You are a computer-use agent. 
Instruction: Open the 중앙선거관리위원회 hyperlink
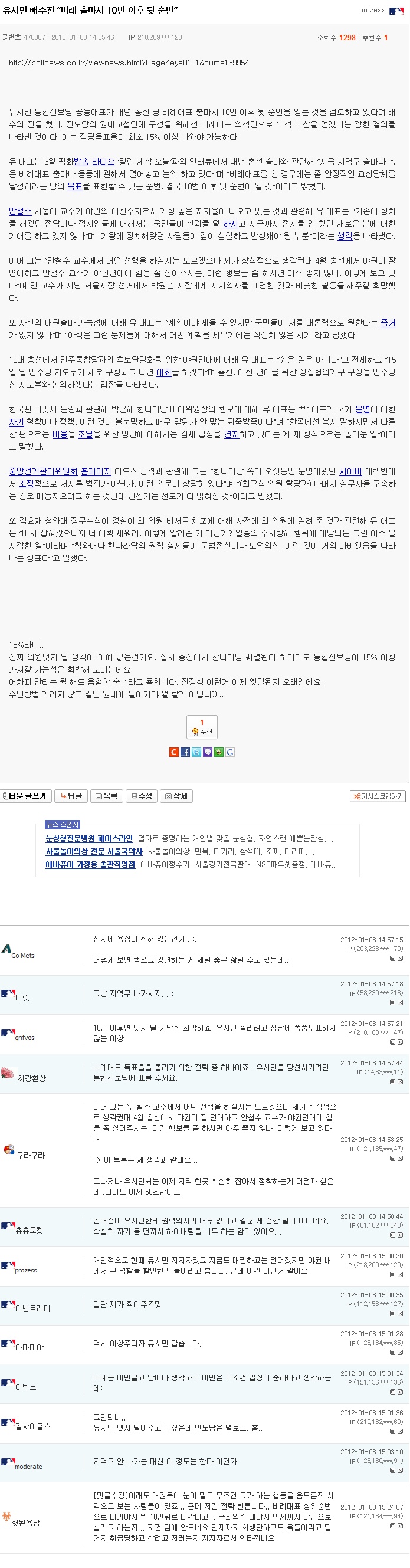click(x=43, y=471)
